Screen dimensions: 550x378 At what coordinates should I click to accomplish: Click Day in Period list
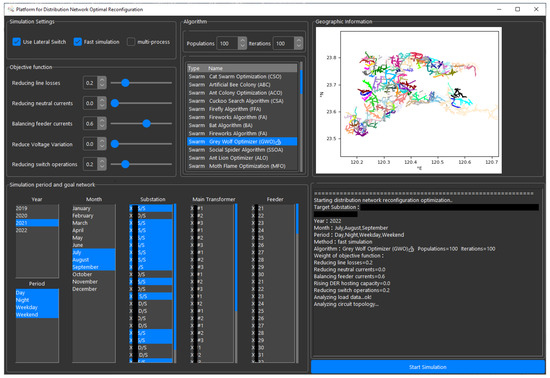click(x=36, y=293)
